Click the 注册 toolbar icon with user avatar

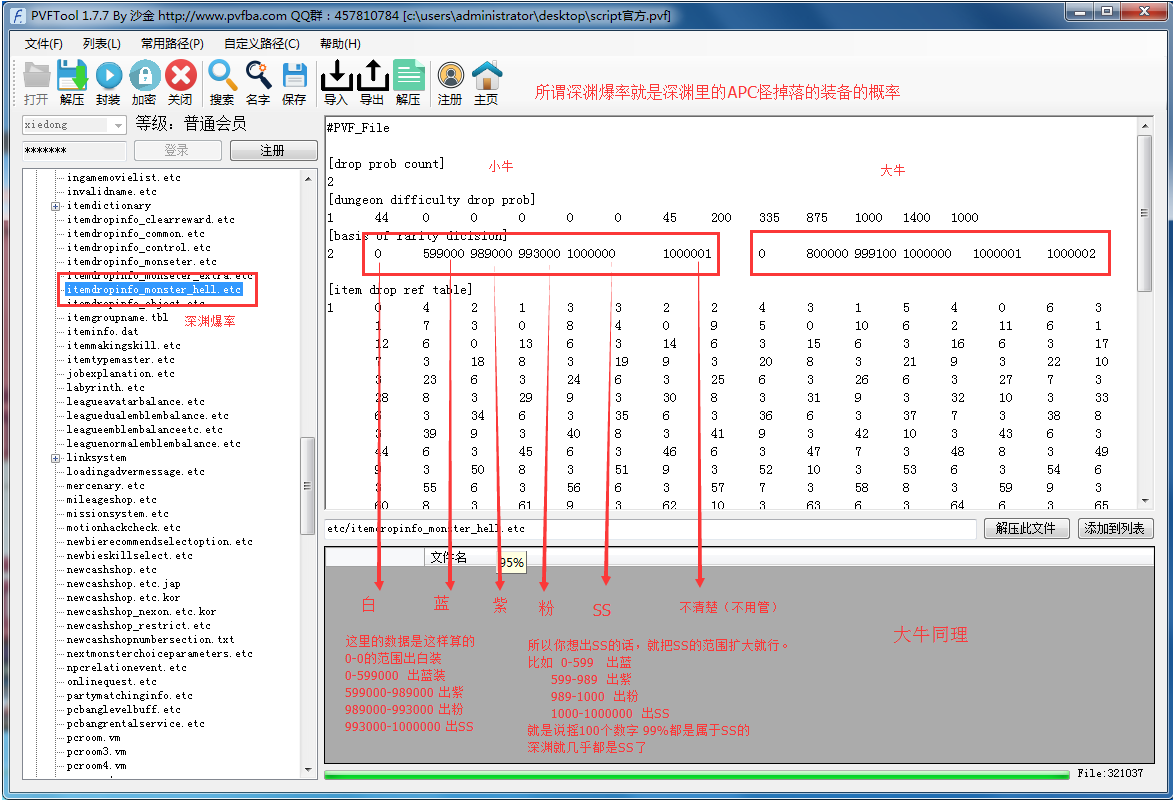pyautogui.click(x=450, y=81)
